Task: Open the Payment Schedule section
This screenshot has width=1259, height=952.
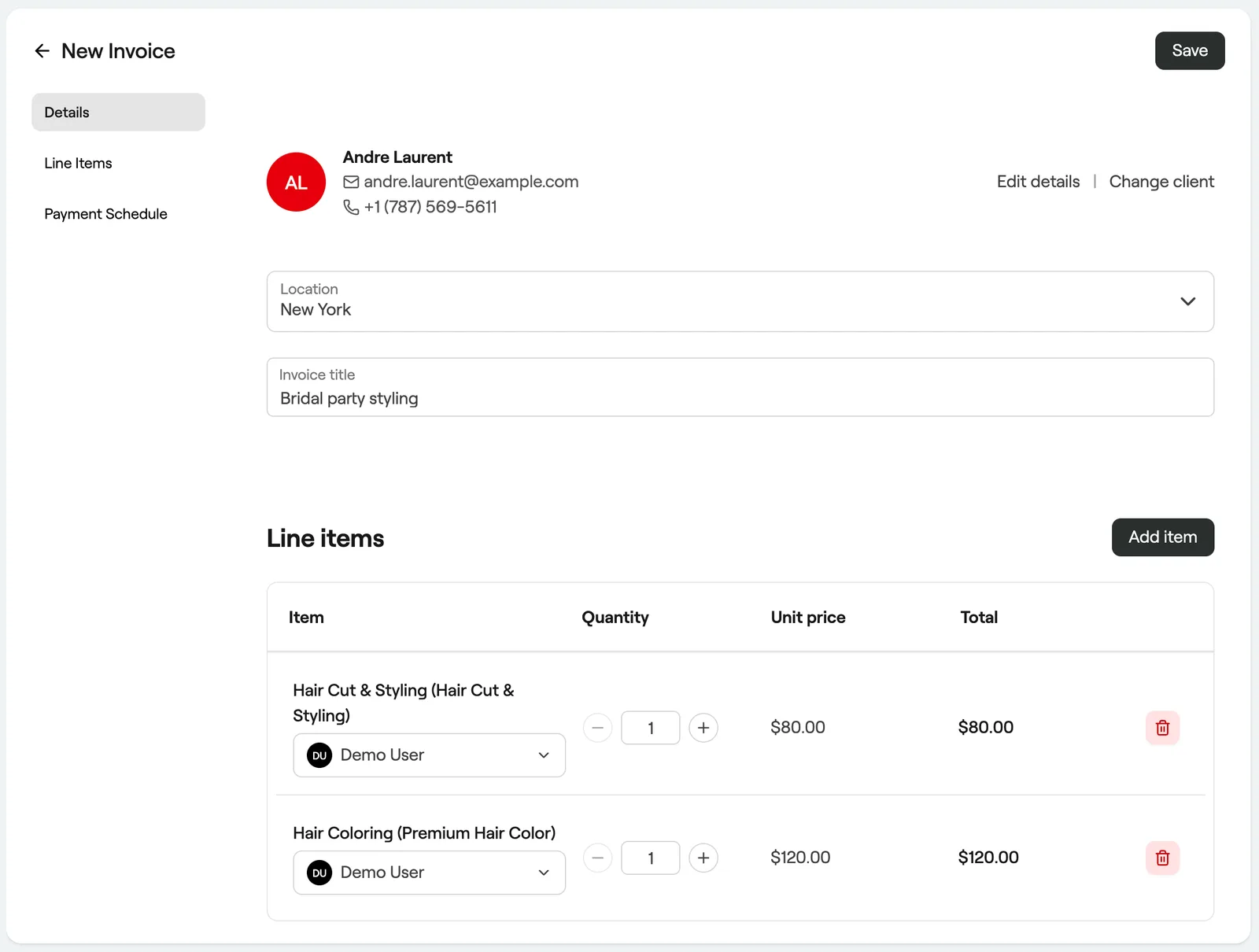Action: point(105,214)
